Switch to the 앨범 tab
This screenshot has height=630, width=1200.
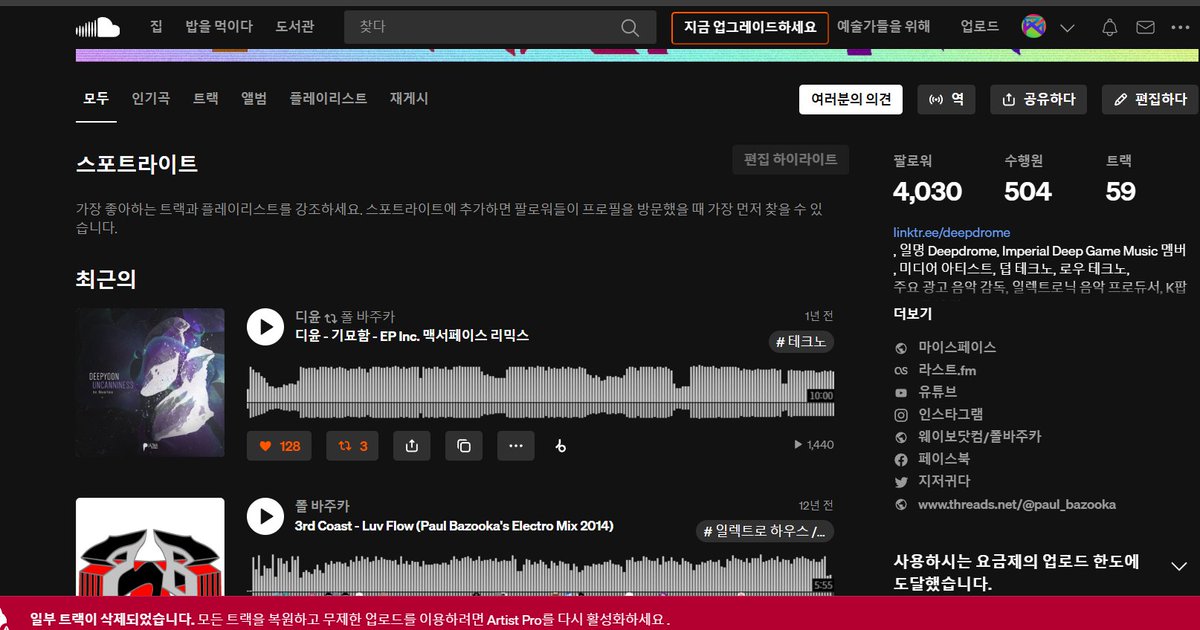pyautogui.click(x=254, y=98)
